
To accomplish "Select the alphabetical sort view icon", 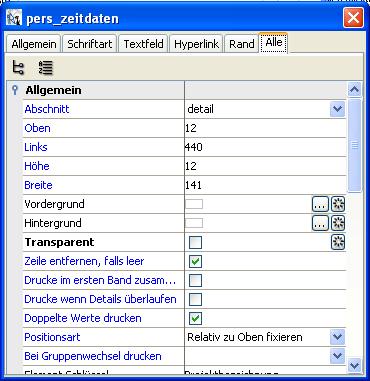I will 45,68.
